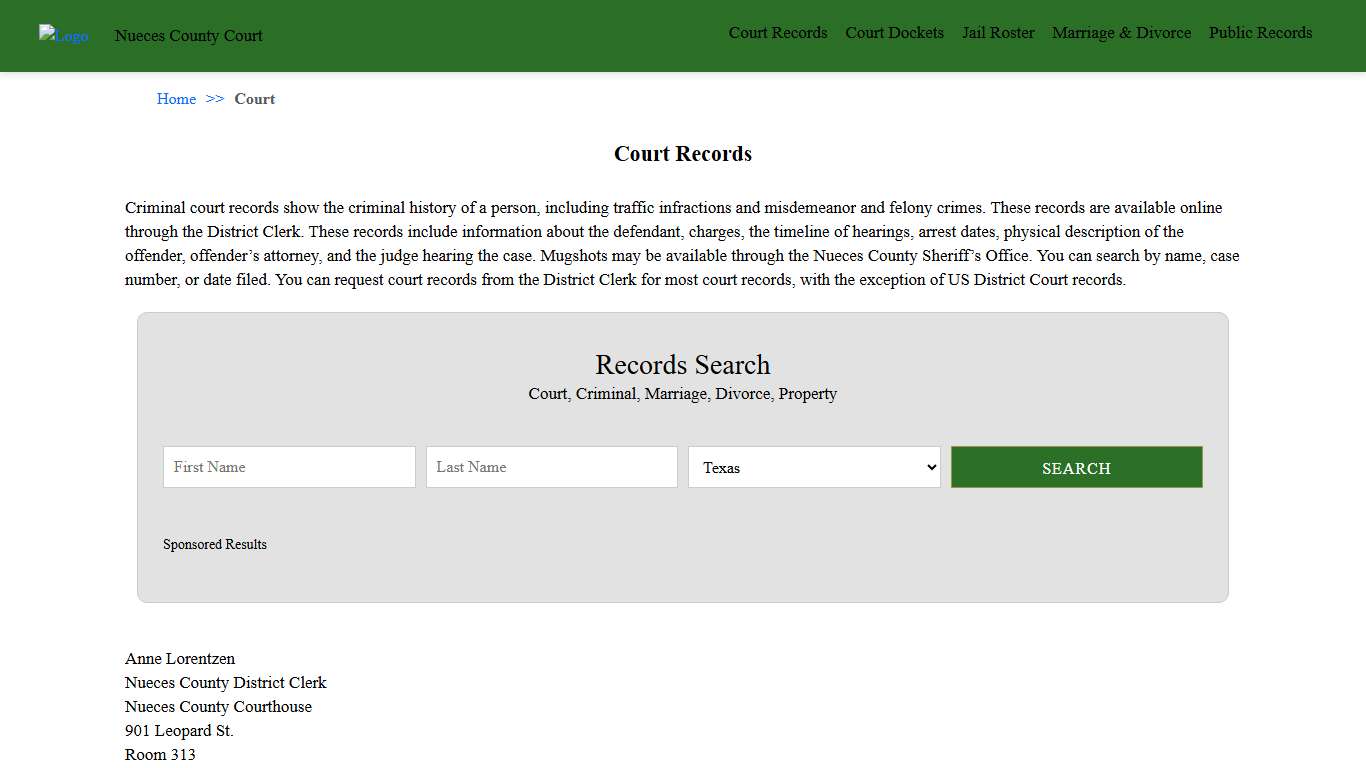Select the Jail Roster navigation link
The width and height of the screenshot is (1366, 768).
(x=998, y=32)
